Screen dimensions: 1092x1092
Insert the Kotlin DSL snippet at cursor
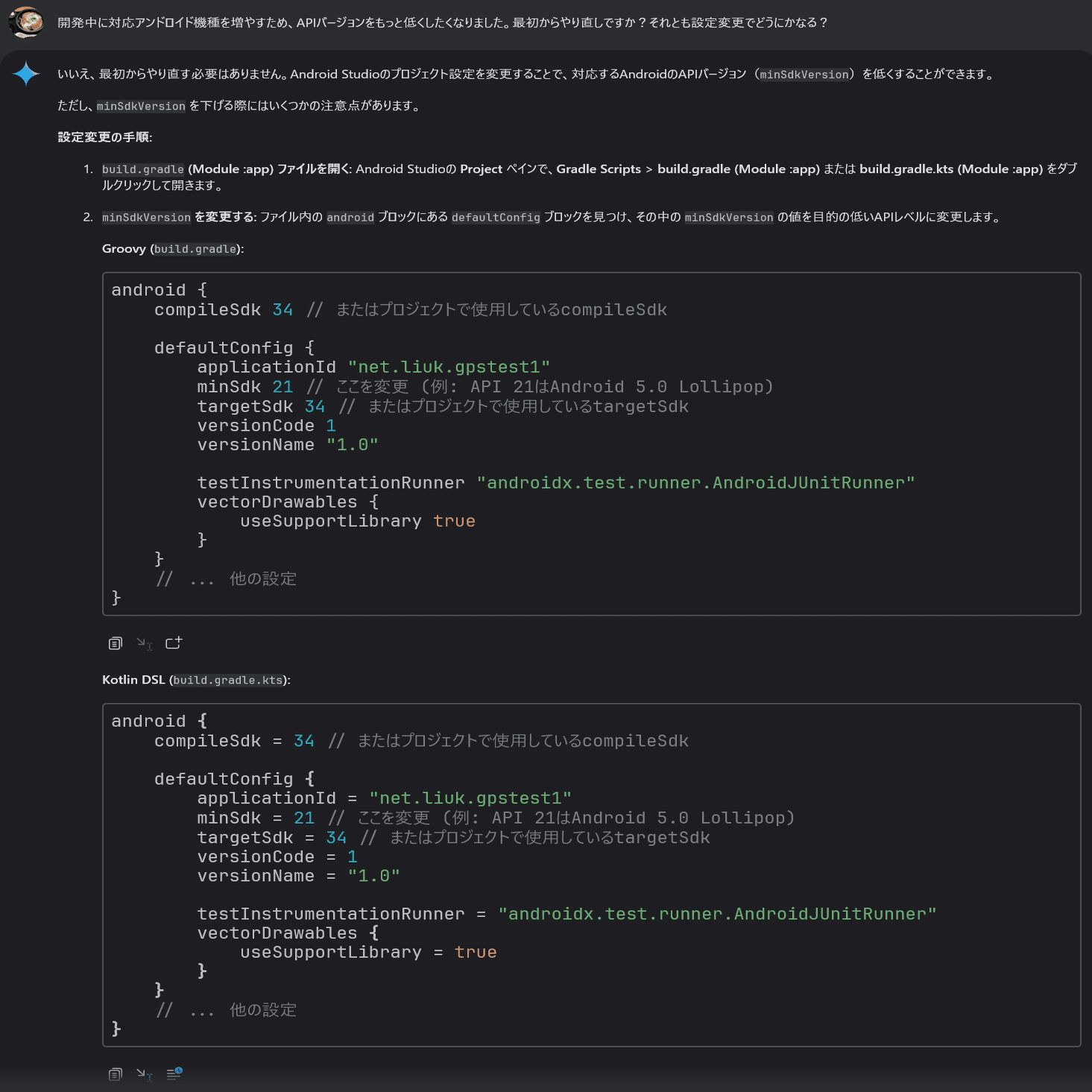coord(144,1073)
